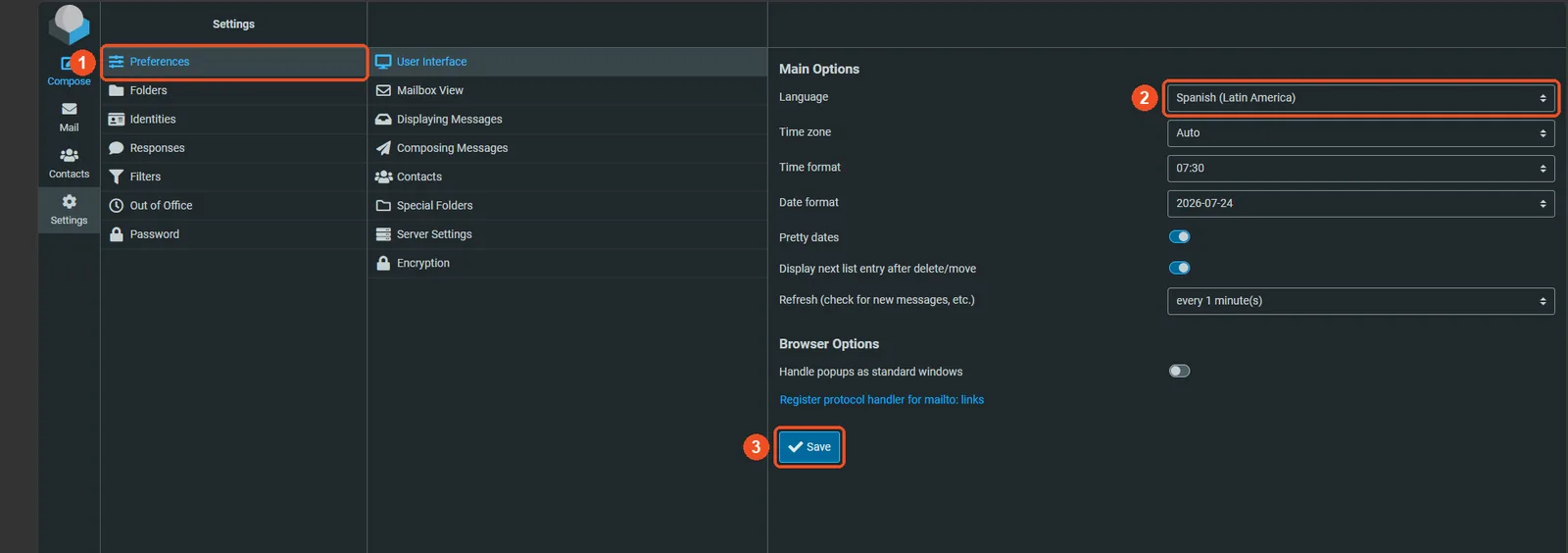Click the Settings title at the top
The image size is (1568, 553).
coord(233,25)
